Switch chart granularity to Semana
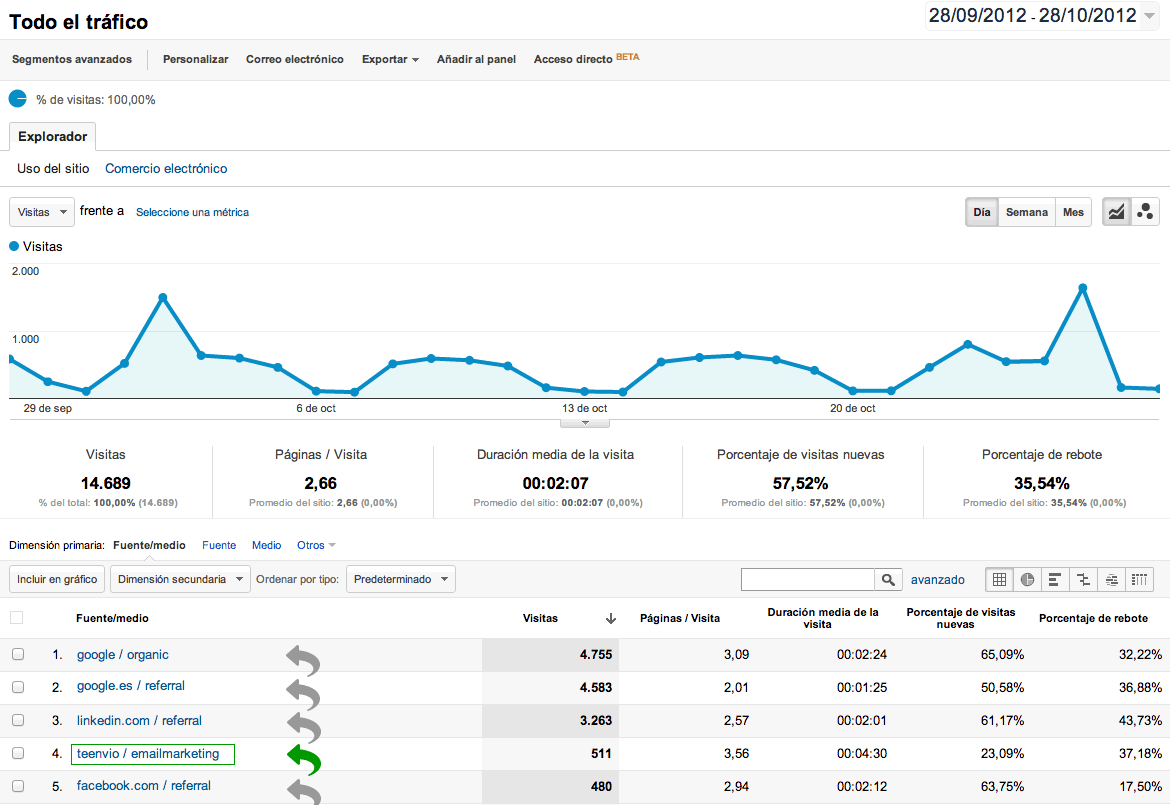The width and height of the screenshot is (1170, 805). point(1027,212)
